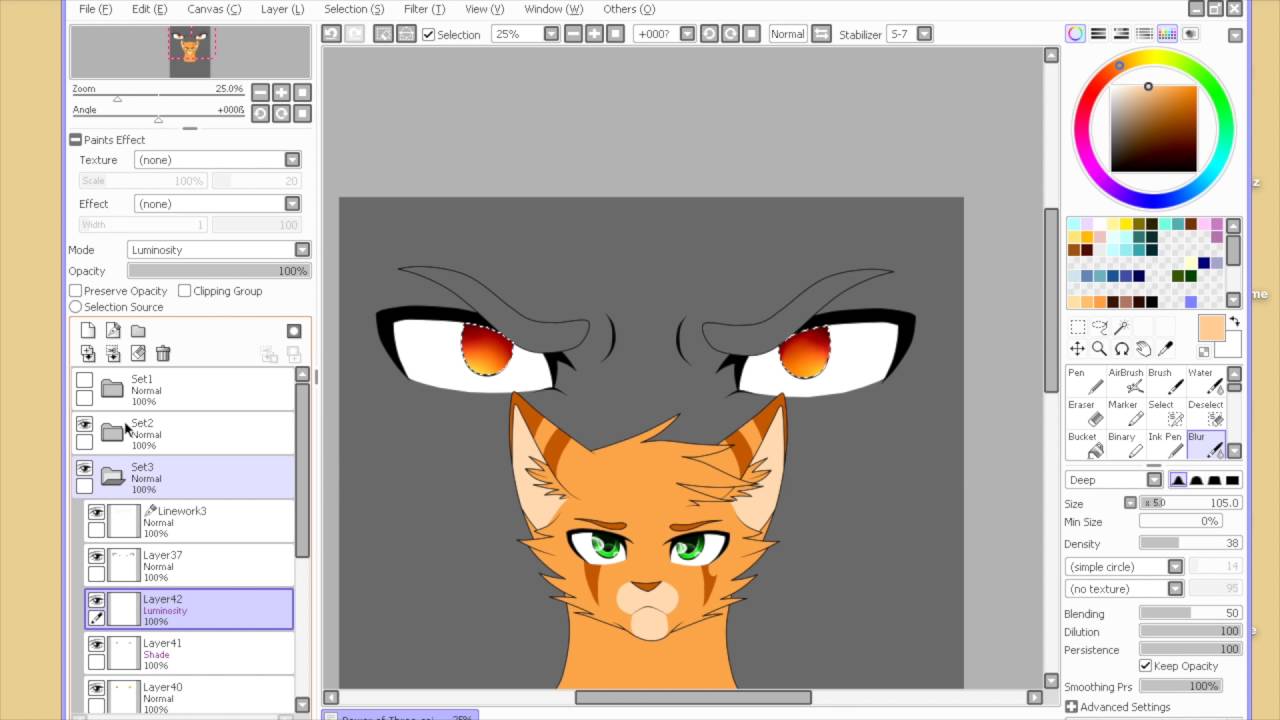
Task: Select the Ink Pen tool
Action: (1165, 445)
